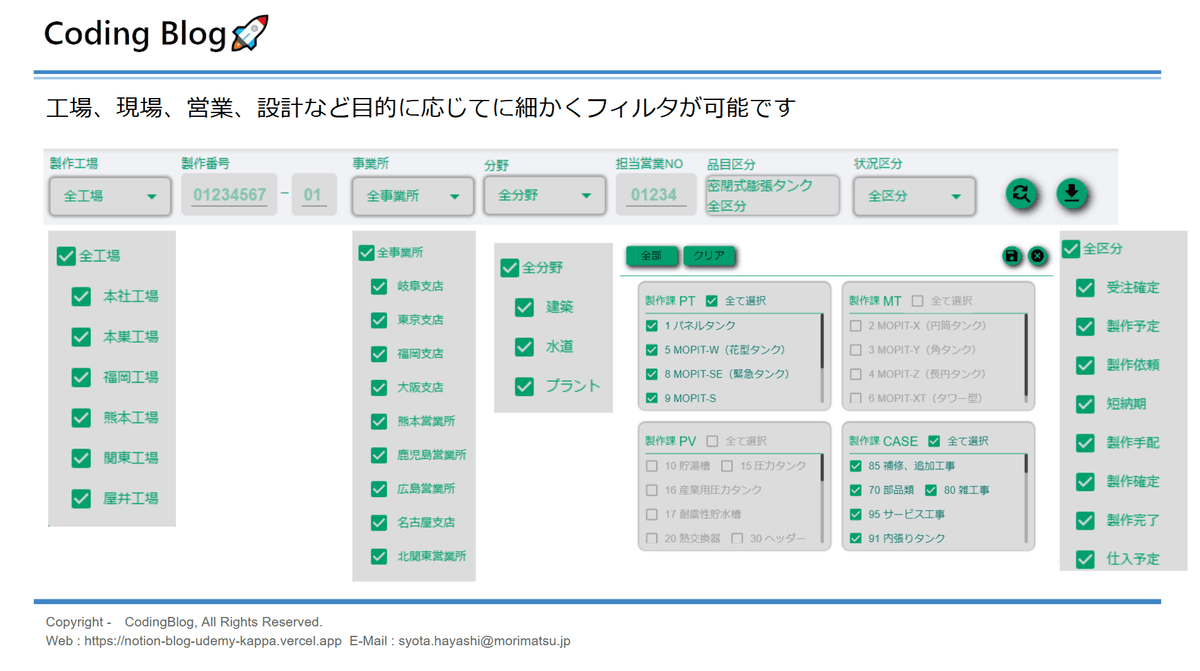Screen dimensions: 1200x671
Task: Uncheck 1 パネルタンク item
Action: [652, 326]
